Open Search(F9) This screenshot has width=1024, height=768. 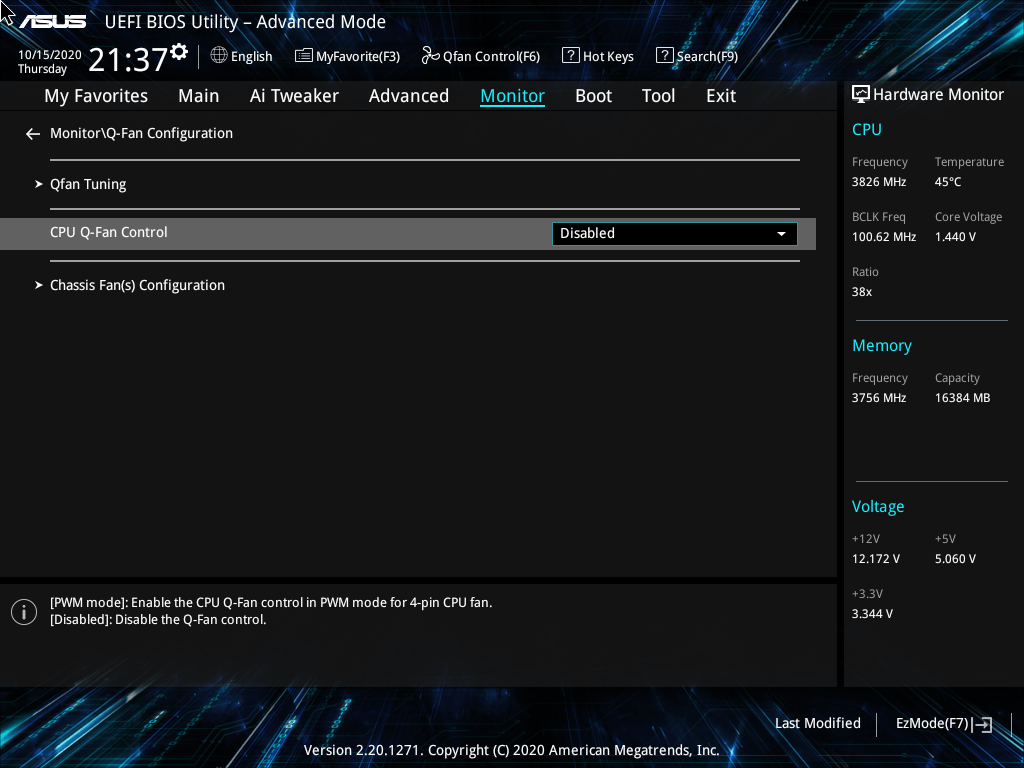[x=697, y=56]
